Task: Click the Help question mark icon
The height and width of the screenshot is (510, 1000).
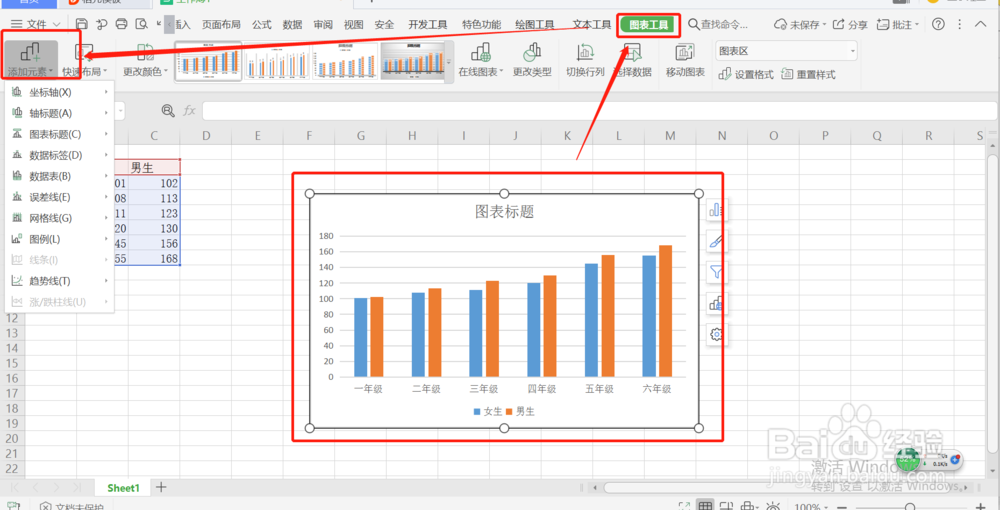Action: [938, 24]
